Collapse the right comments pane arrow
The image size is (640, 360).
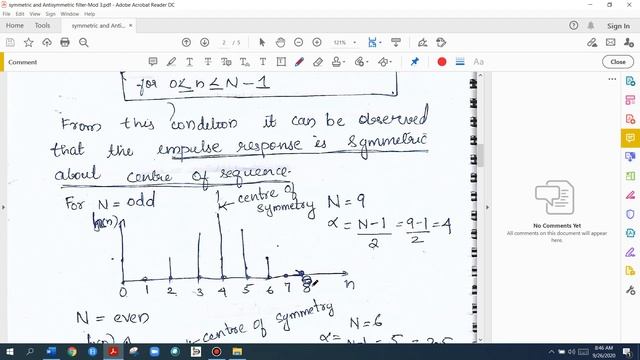[487, 207]
